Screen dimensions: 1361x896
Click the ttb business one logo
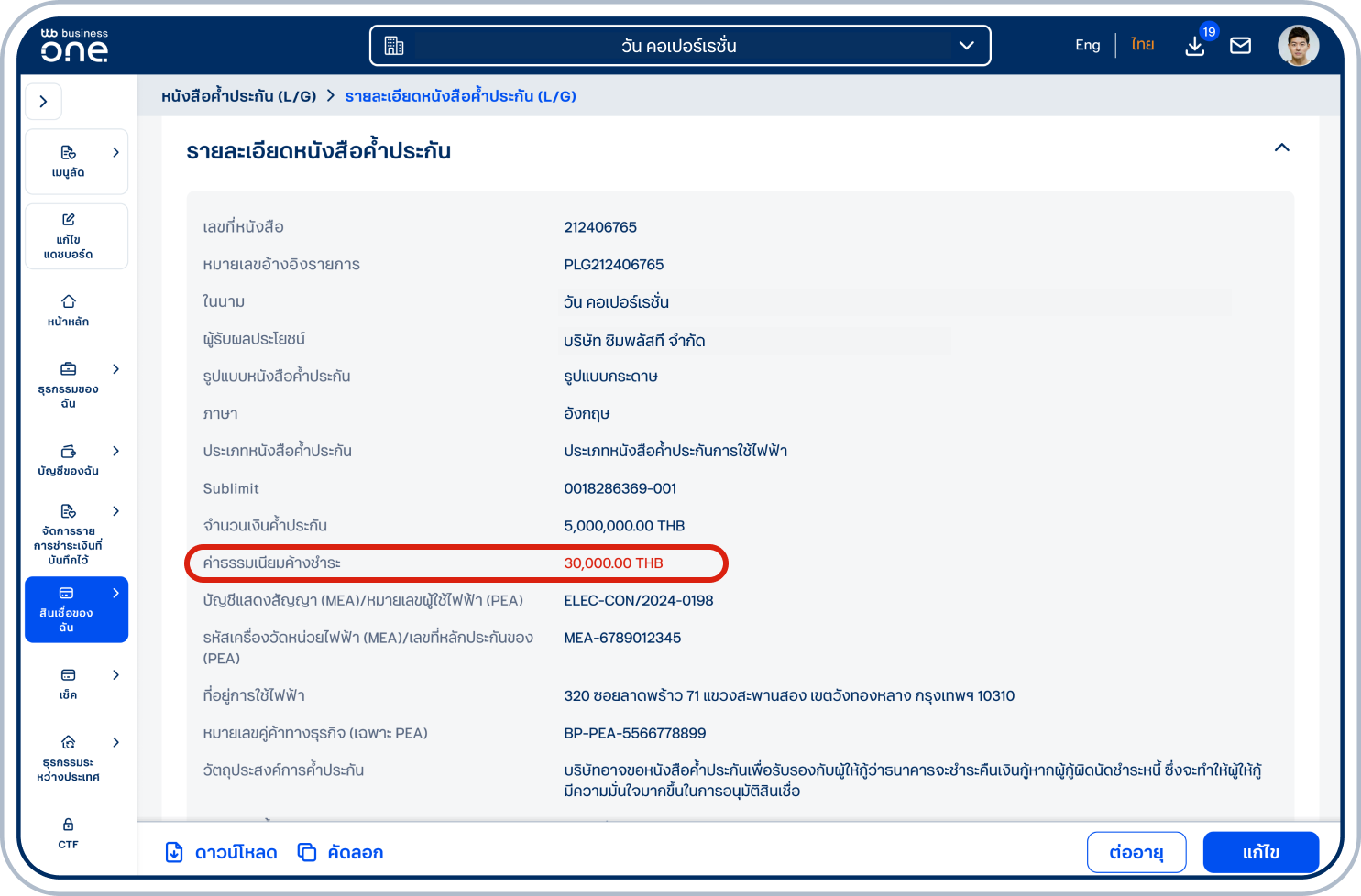click(x=74, y=46)
